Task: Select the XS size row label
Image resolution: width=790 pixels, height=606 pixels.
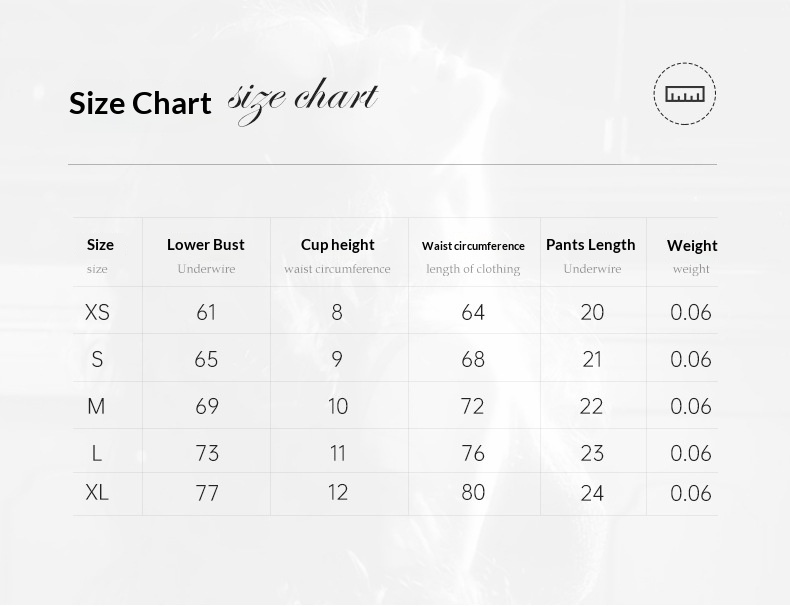Action: click(x=97, y=312)
